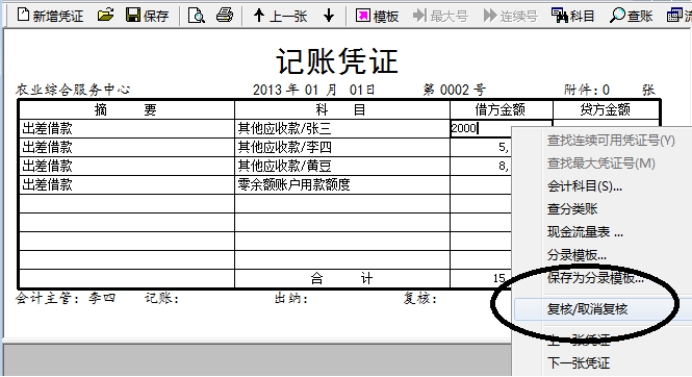Choose 会计科目(S)... from context menu
This screenshot has height=377, width=692.
point(585,186)
